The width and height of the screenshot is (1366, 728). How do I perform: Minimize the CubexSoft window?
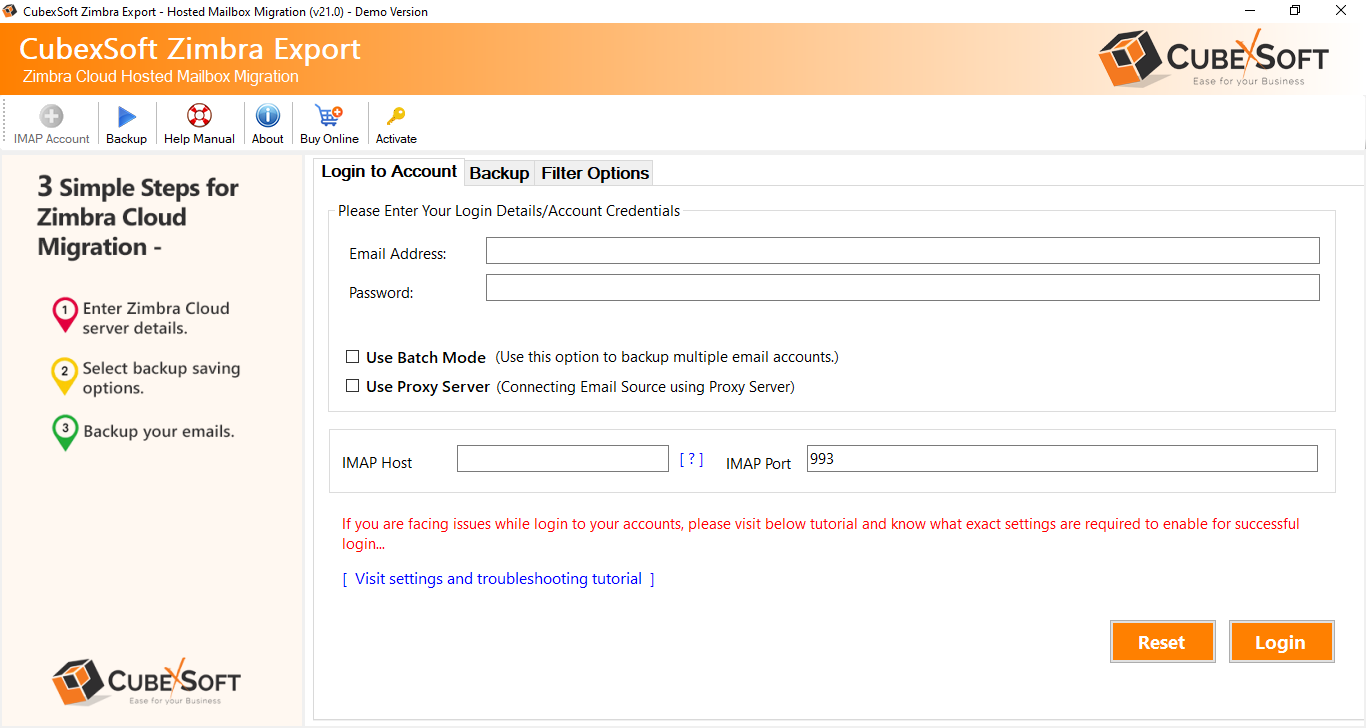[1248, 11]
